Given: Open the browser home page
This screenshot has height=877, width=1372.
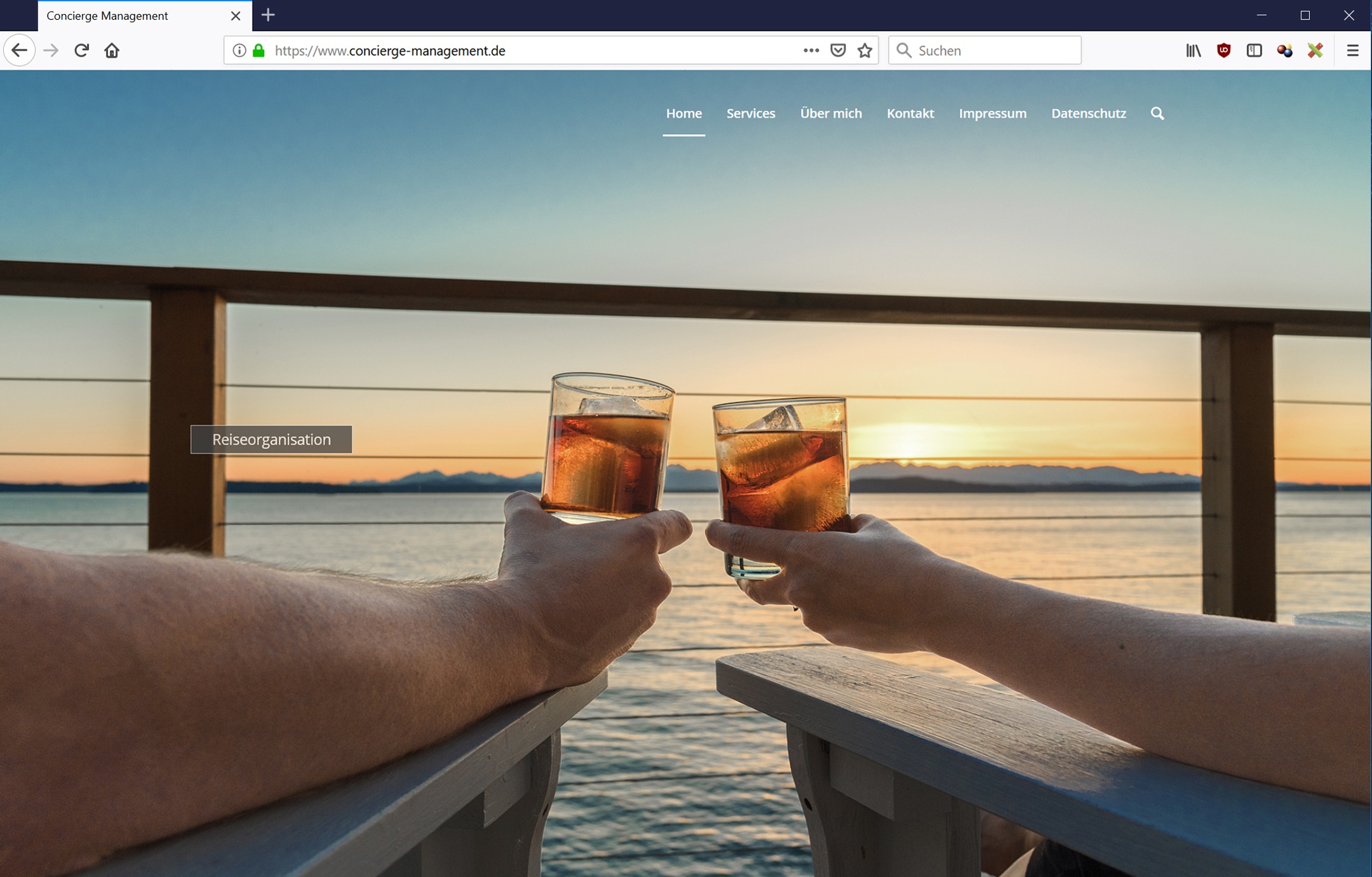Looking at the screenshot, I should click(112, 50).
